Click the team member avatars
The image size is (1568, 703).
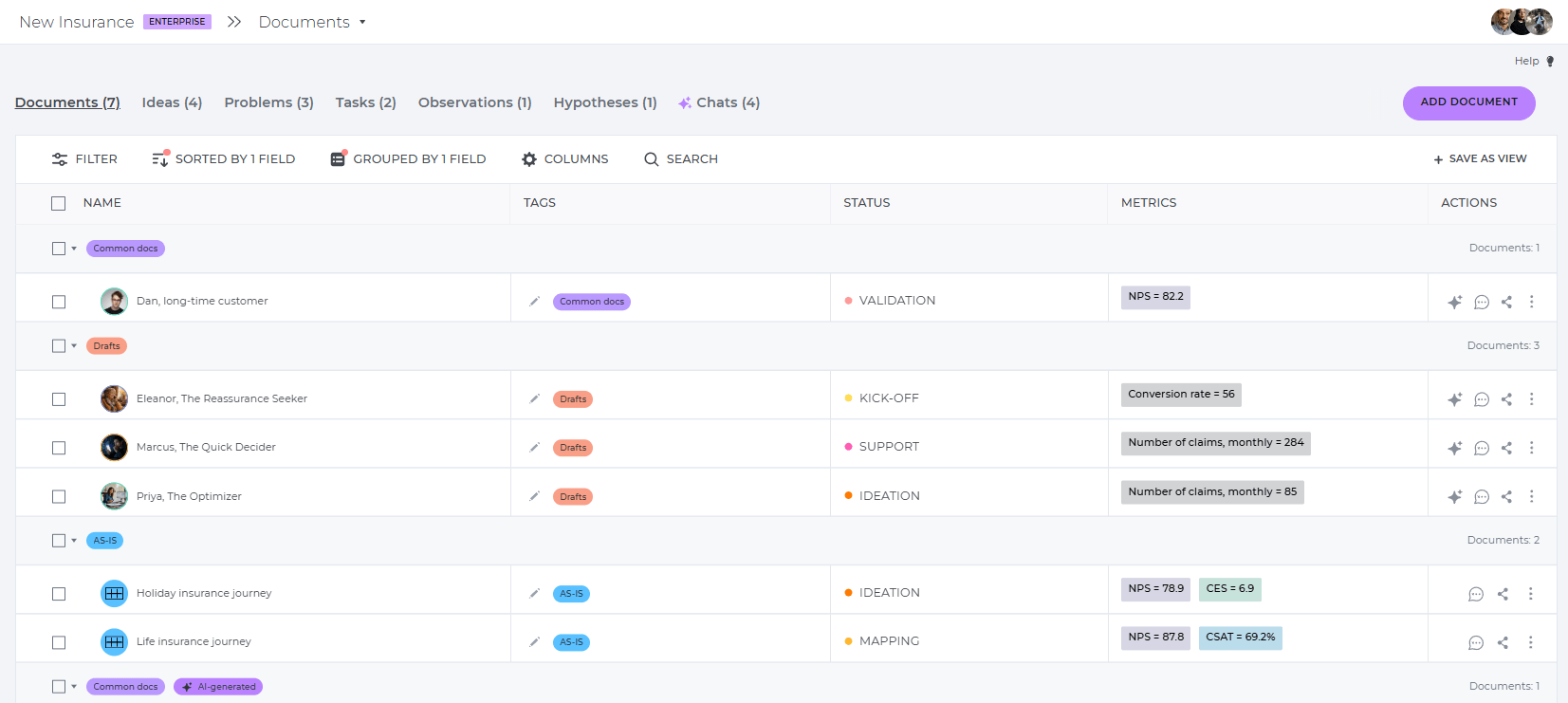pos(1522,22)
